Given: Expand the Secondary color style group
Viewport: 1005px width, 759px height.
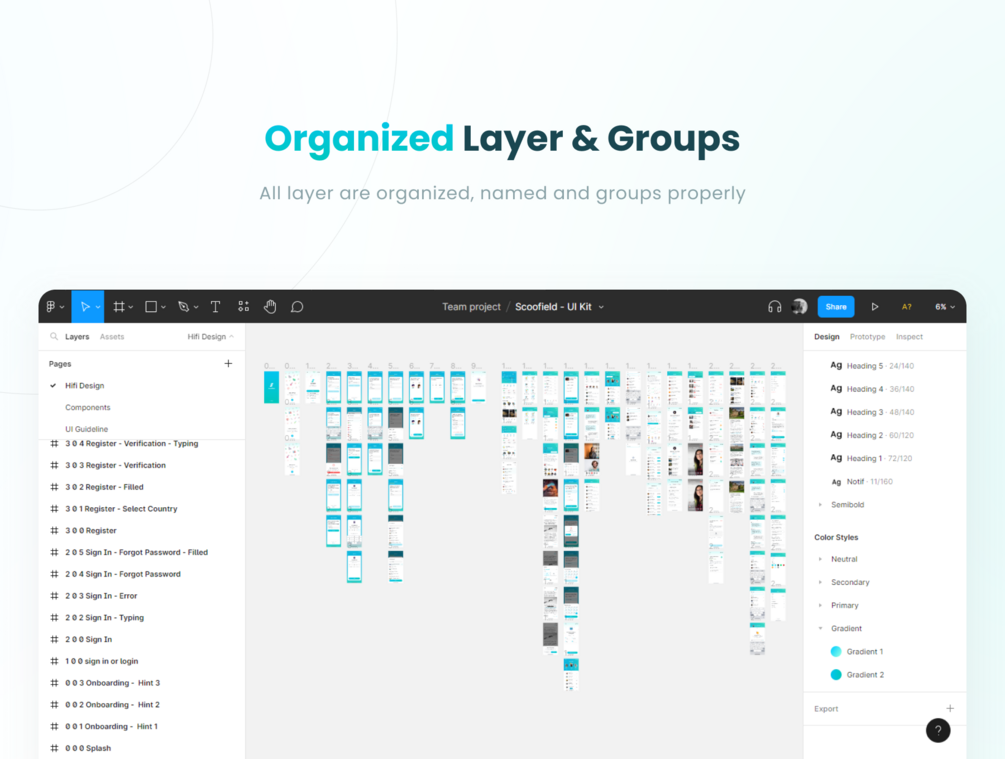Looking at the screenshot, I should (x=820, y=582).
